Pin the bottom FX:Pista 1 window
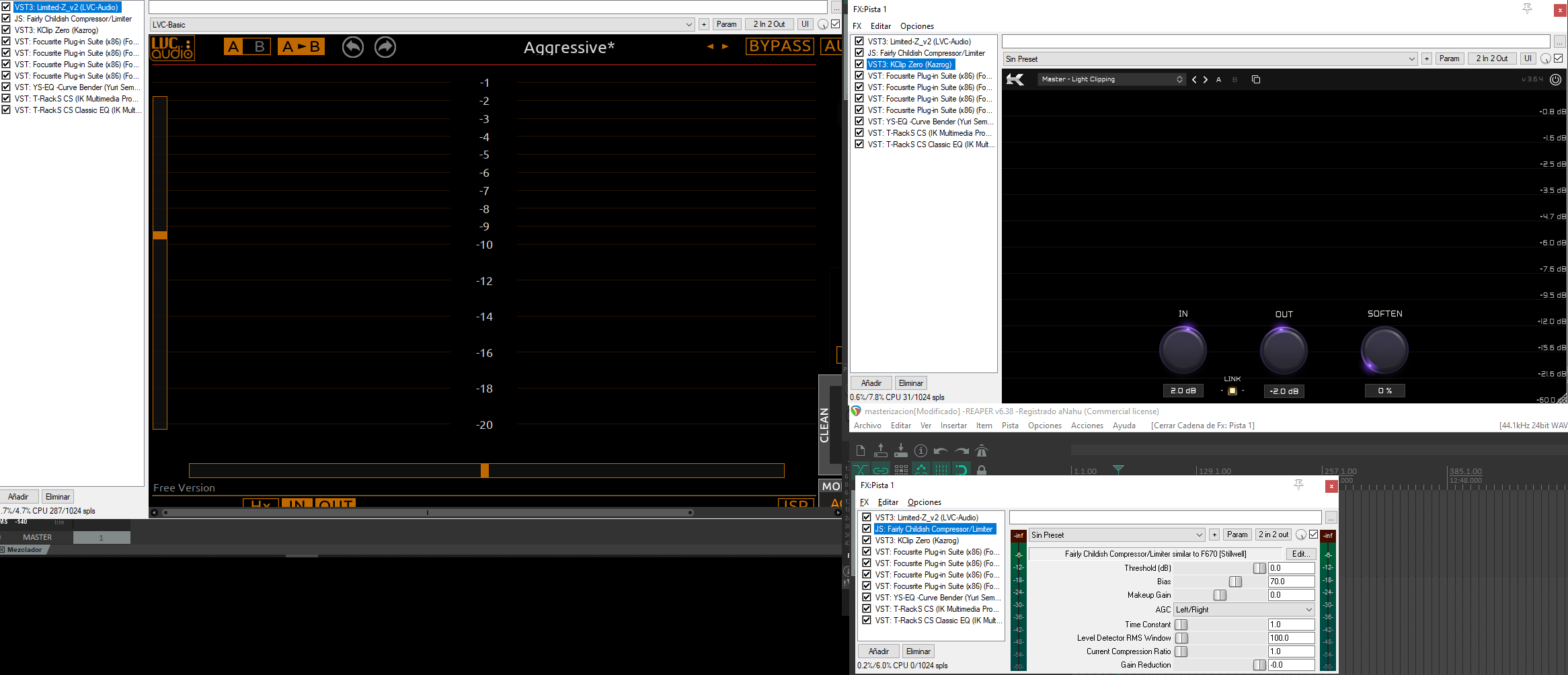1568x675 pixels. coord(1299,484)
